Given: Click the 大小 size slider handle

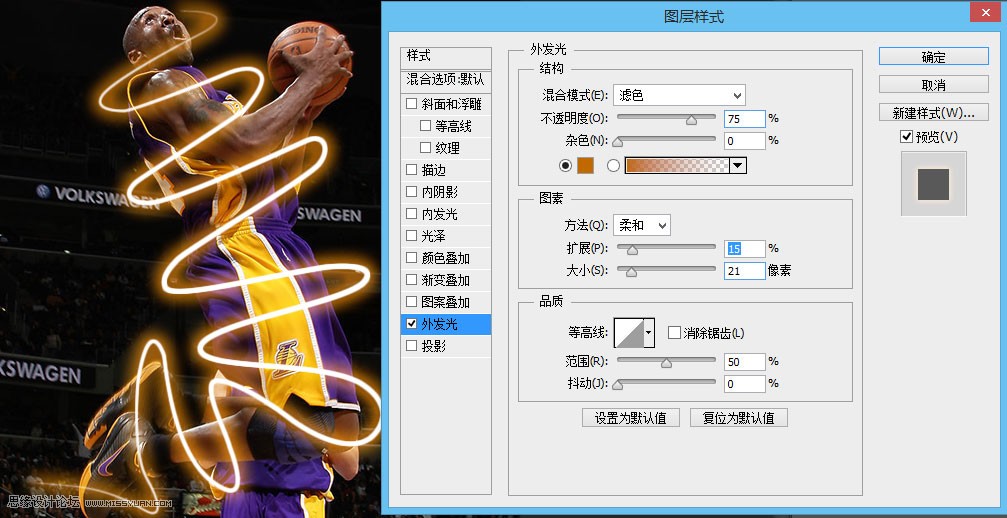Looking at the screenshot, I should 631,272.
